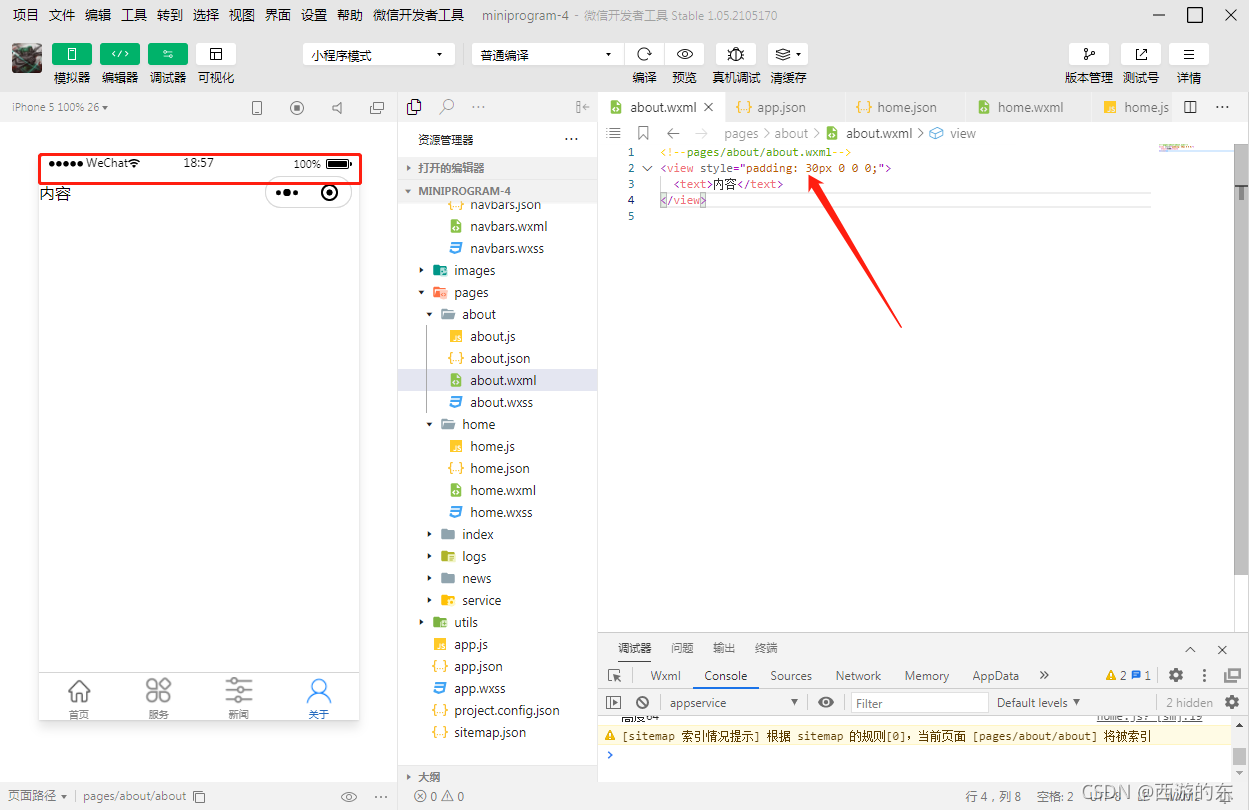
Task: Tap the 首页 tab in simulator
Action: (79, 698)
